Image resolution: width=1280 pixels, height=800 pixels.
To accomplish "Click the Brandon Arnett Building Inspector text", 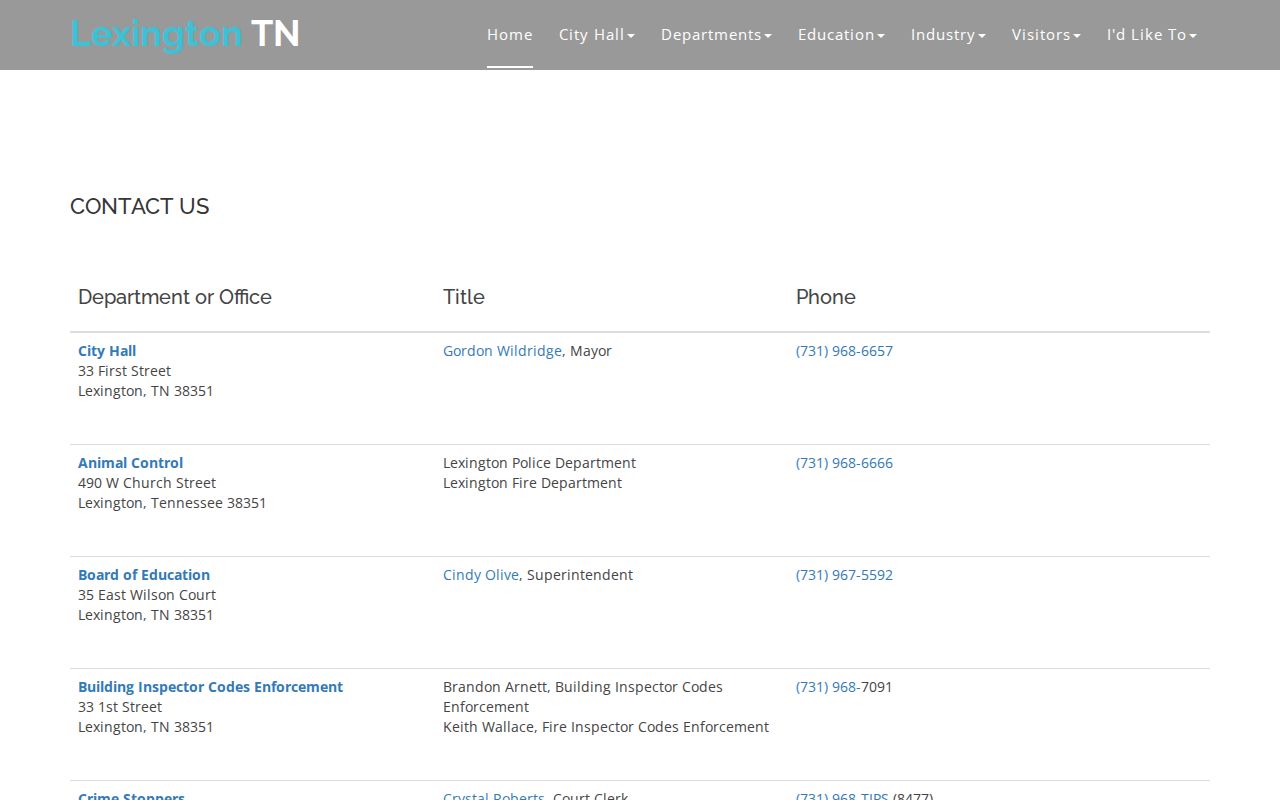I will click(x=583, y=697).
